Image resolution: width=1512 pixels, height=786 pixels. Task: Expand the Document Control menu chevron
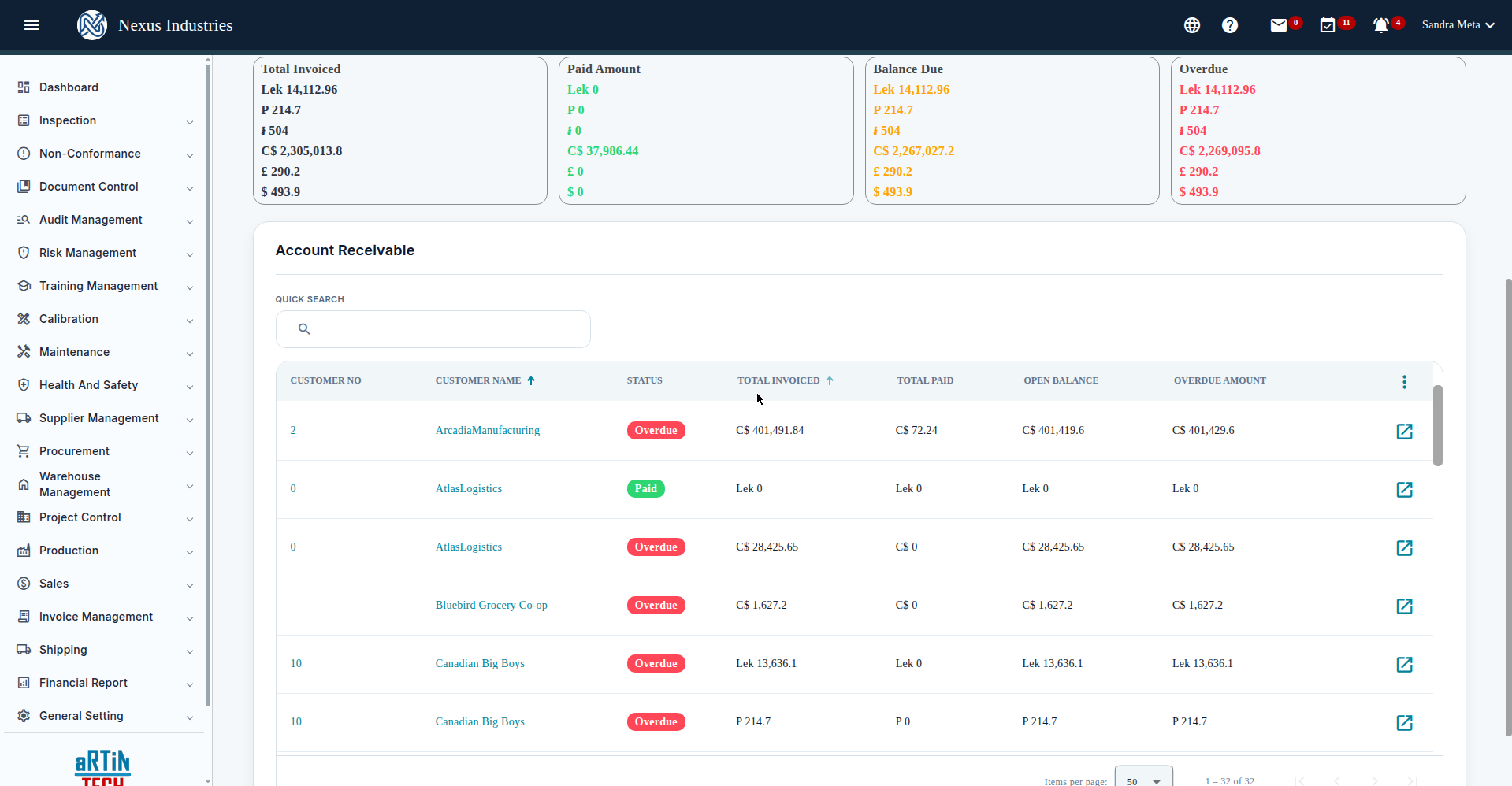pyautogui.click(x=190, y=188)
